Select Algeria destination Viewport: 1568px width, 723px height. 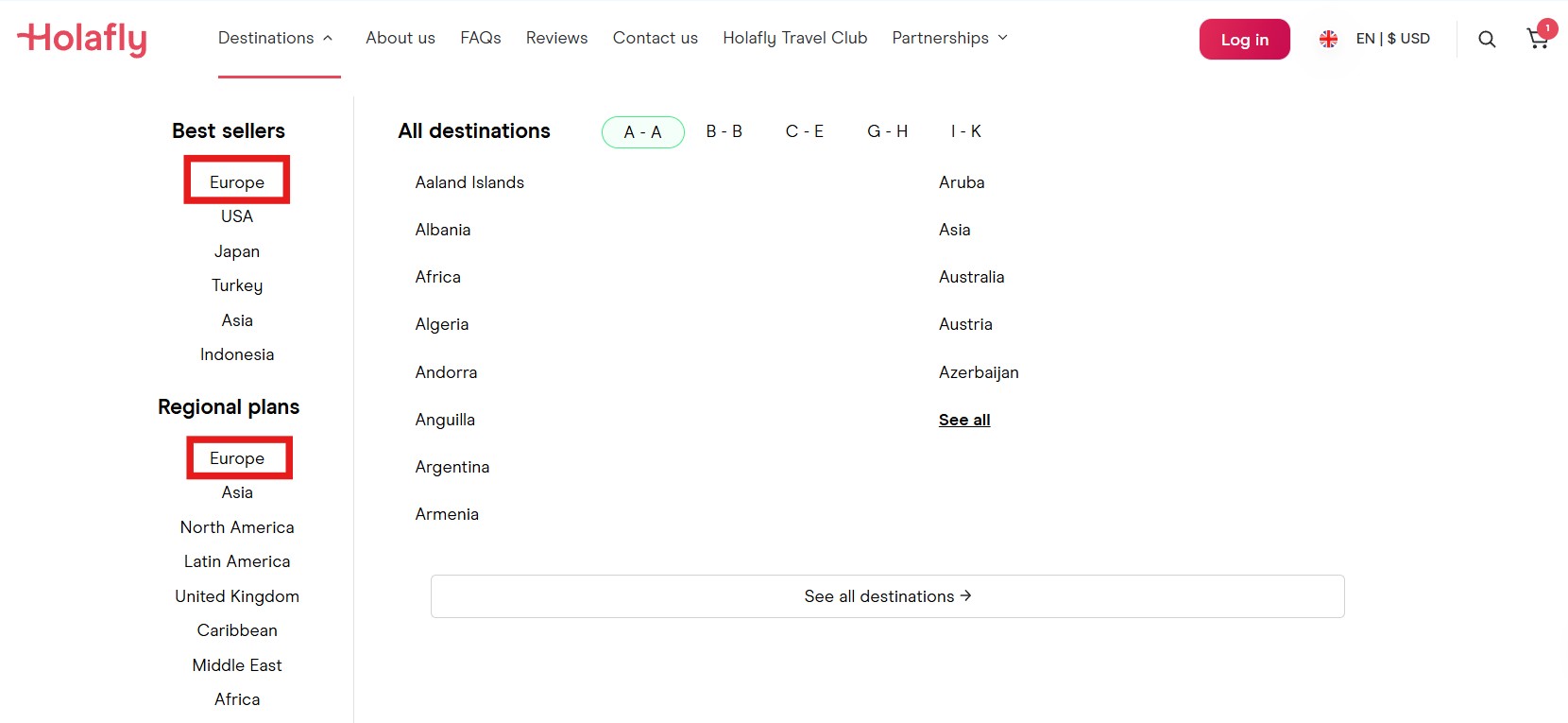442,324
